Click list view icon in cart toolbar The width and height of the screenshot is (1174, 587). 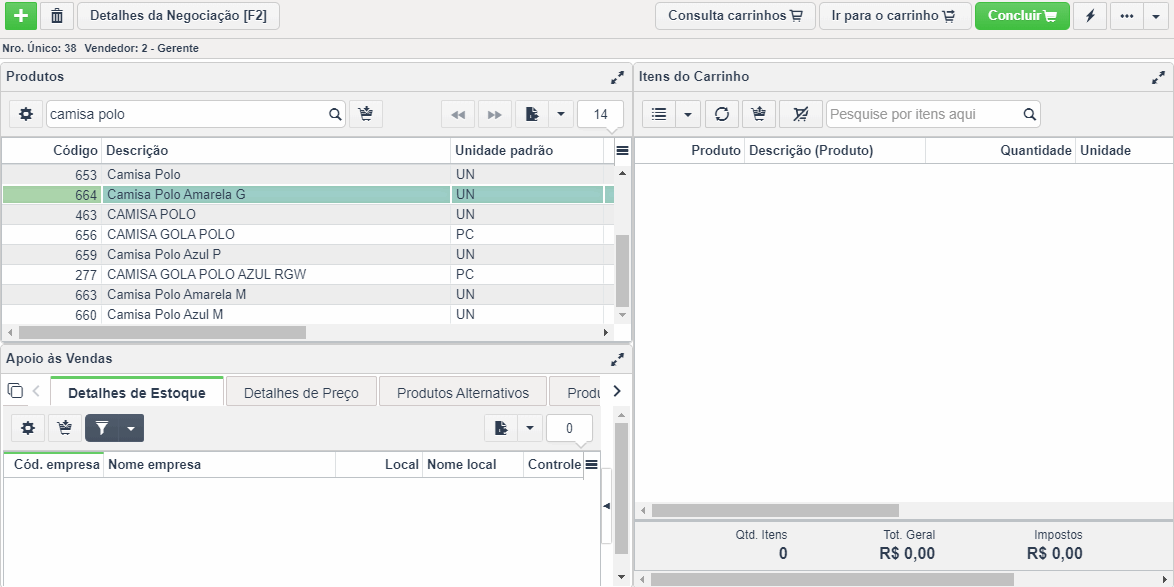tap(659, 114)
